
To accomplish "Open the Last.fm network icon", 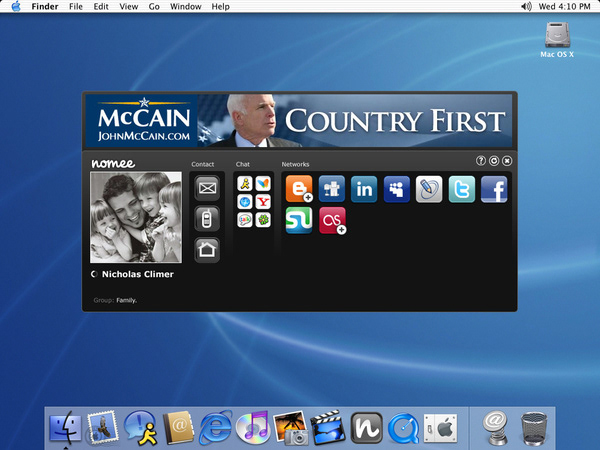I will tap(332, 220).
